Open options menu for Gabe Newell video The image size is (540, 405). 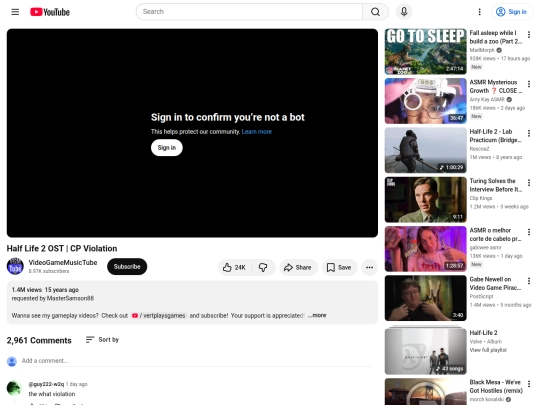pos(529,281)
